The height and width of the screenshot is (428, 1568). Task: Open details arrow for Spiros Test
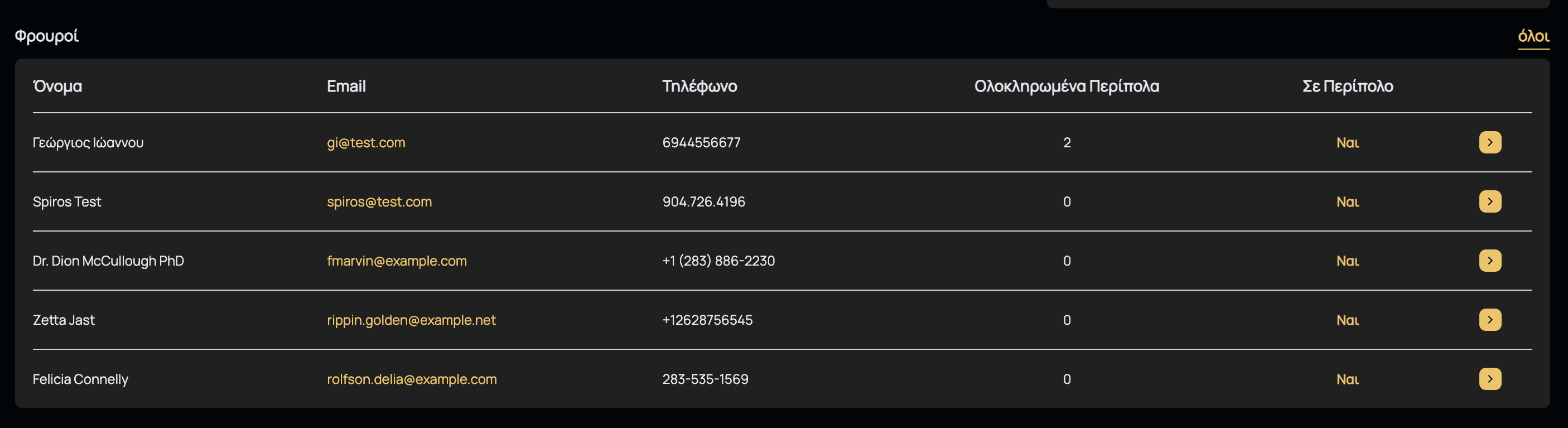(x=1489, y=201)
